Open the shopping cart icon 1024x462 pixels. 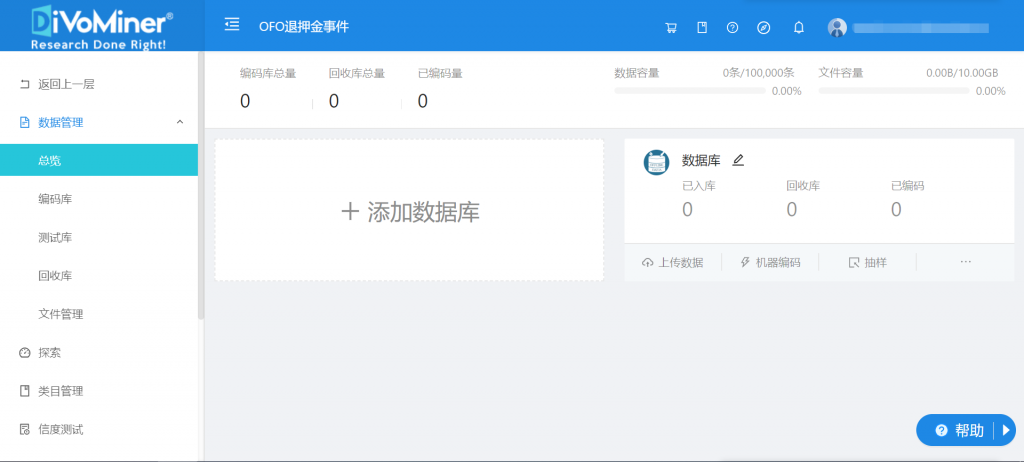671,27
